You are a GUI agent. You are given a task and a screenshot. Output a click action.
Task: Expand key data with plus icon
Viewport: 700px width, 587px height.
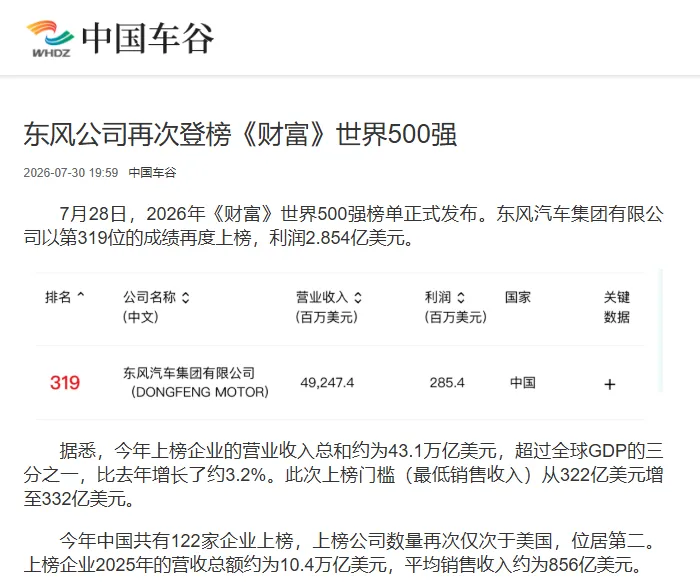point(609,384)
